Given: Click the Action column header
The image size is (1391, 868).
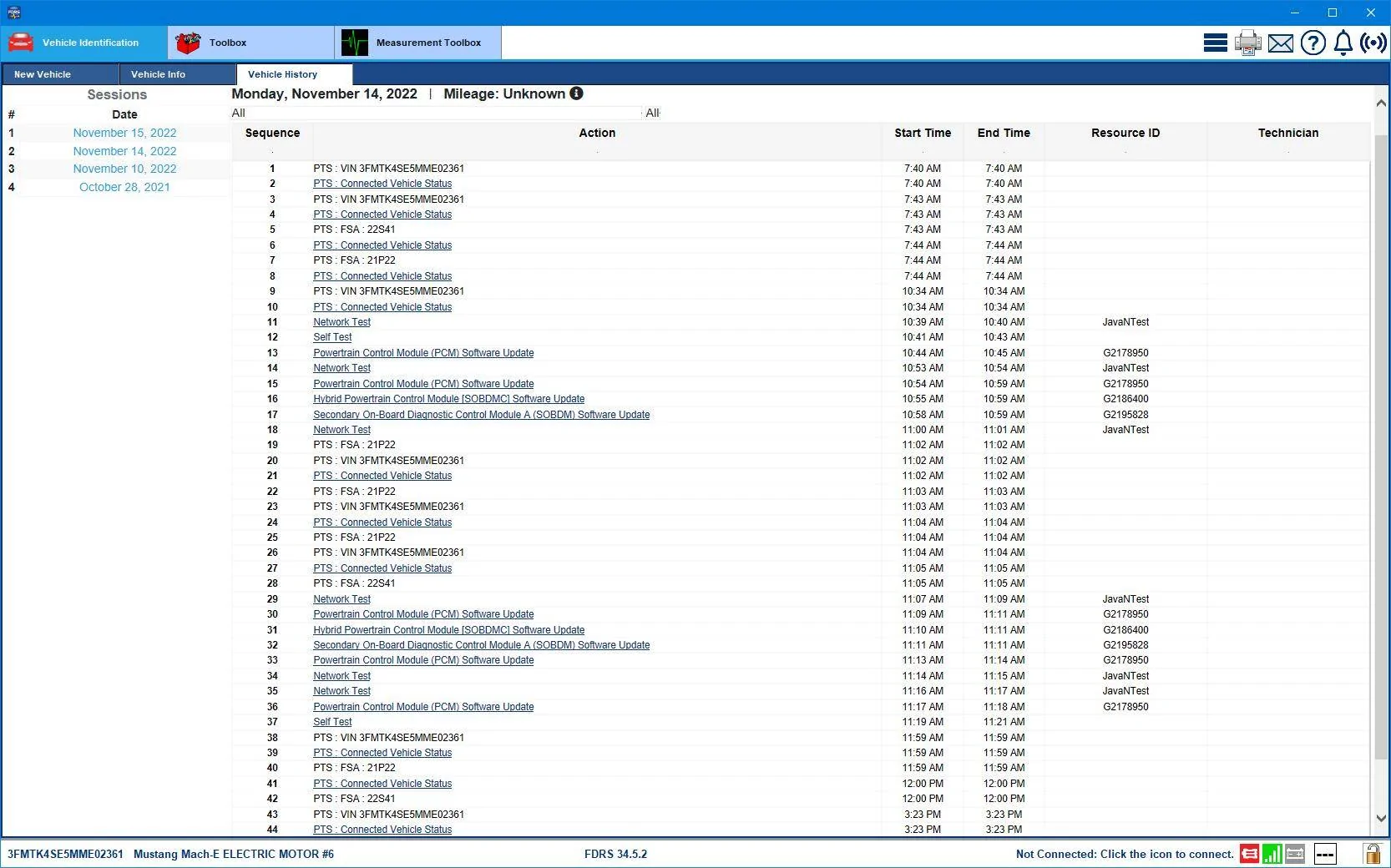Looking at the screenshot, I should [x=597, y=133].
